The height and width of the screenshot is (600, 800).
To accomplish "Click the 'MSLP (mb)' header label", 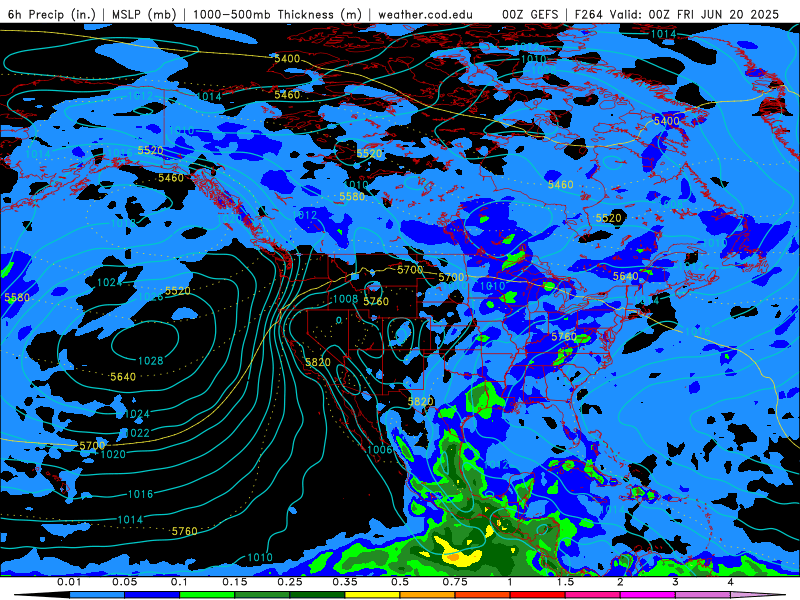I will coord(143,14).
